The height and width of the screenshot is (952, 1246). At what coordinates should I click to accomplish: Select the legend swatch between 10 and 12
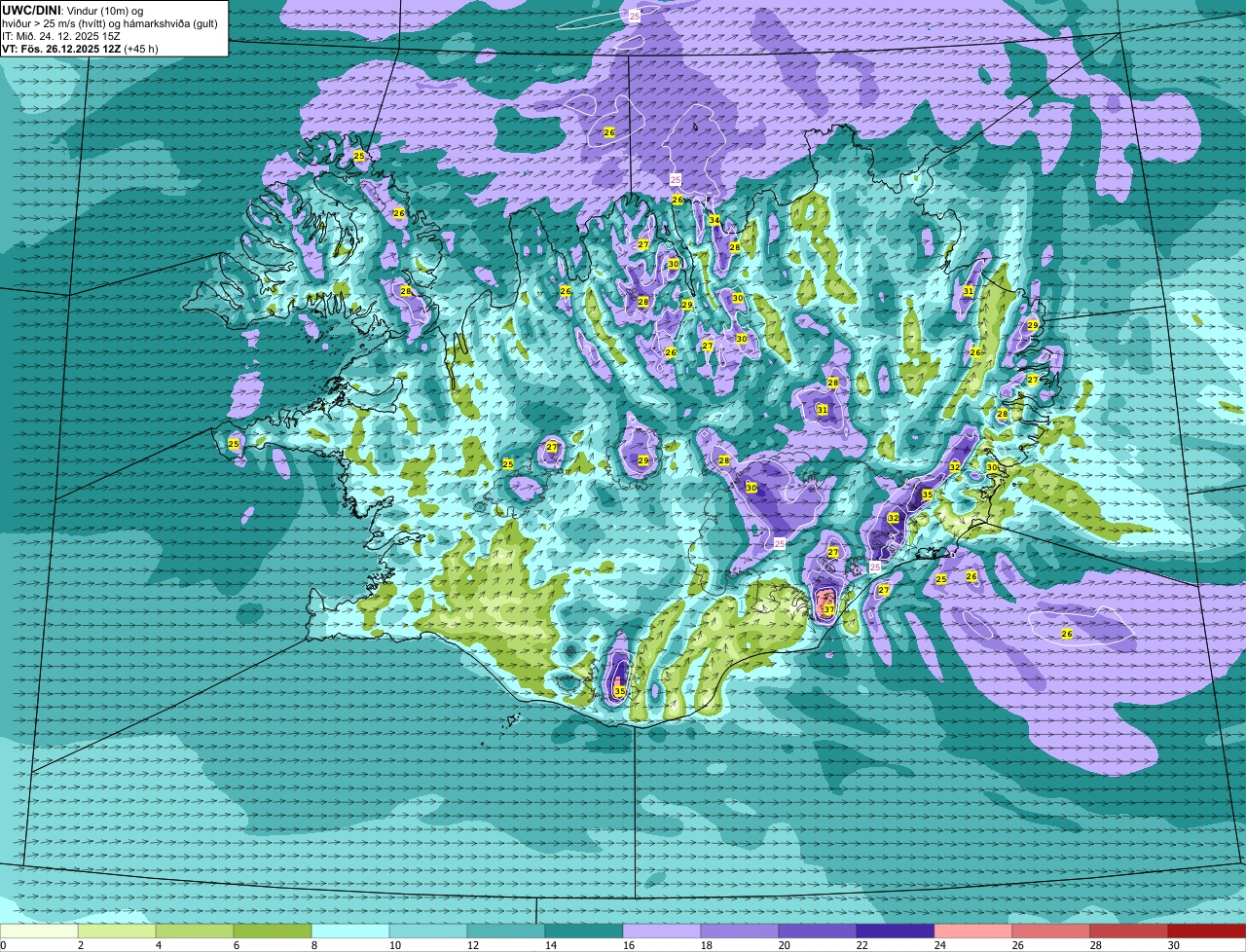[428, 932]
